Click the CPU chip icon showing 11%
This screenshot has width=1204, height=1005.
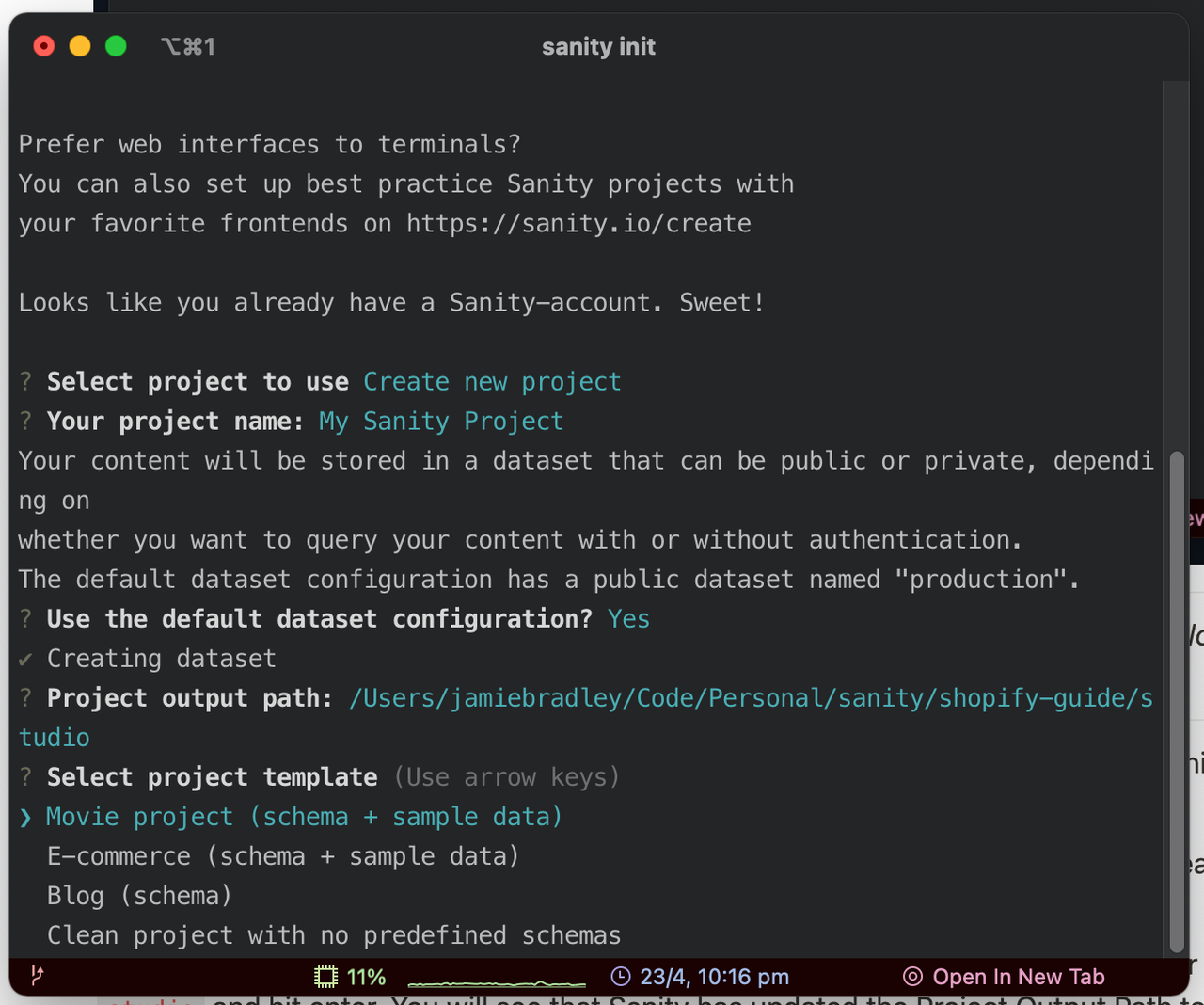325,977
